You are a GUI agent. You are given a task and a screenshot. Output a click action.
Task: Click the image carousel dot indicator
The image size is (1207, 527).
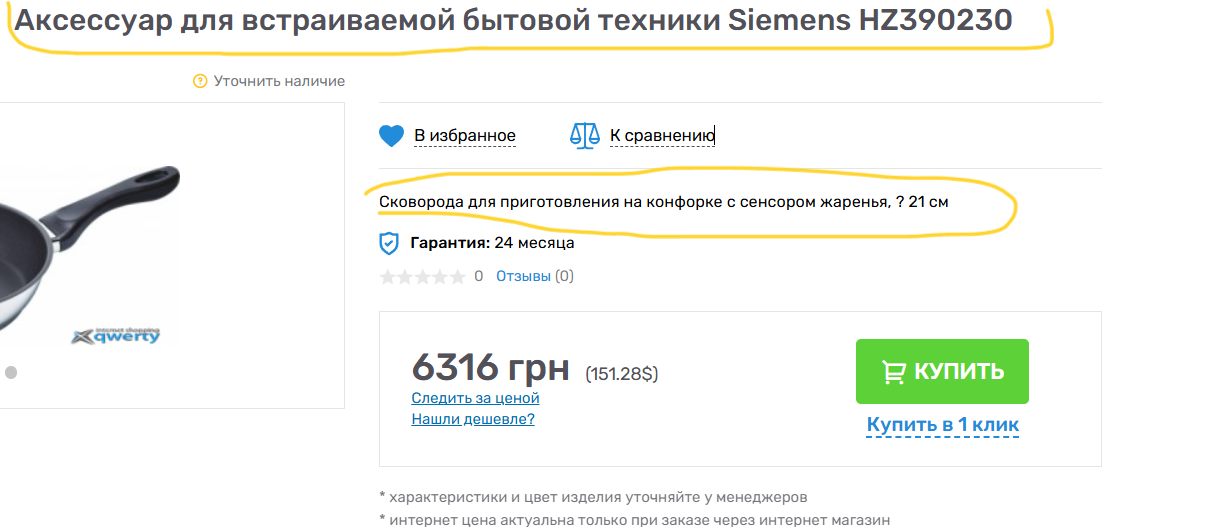(11, 372)
